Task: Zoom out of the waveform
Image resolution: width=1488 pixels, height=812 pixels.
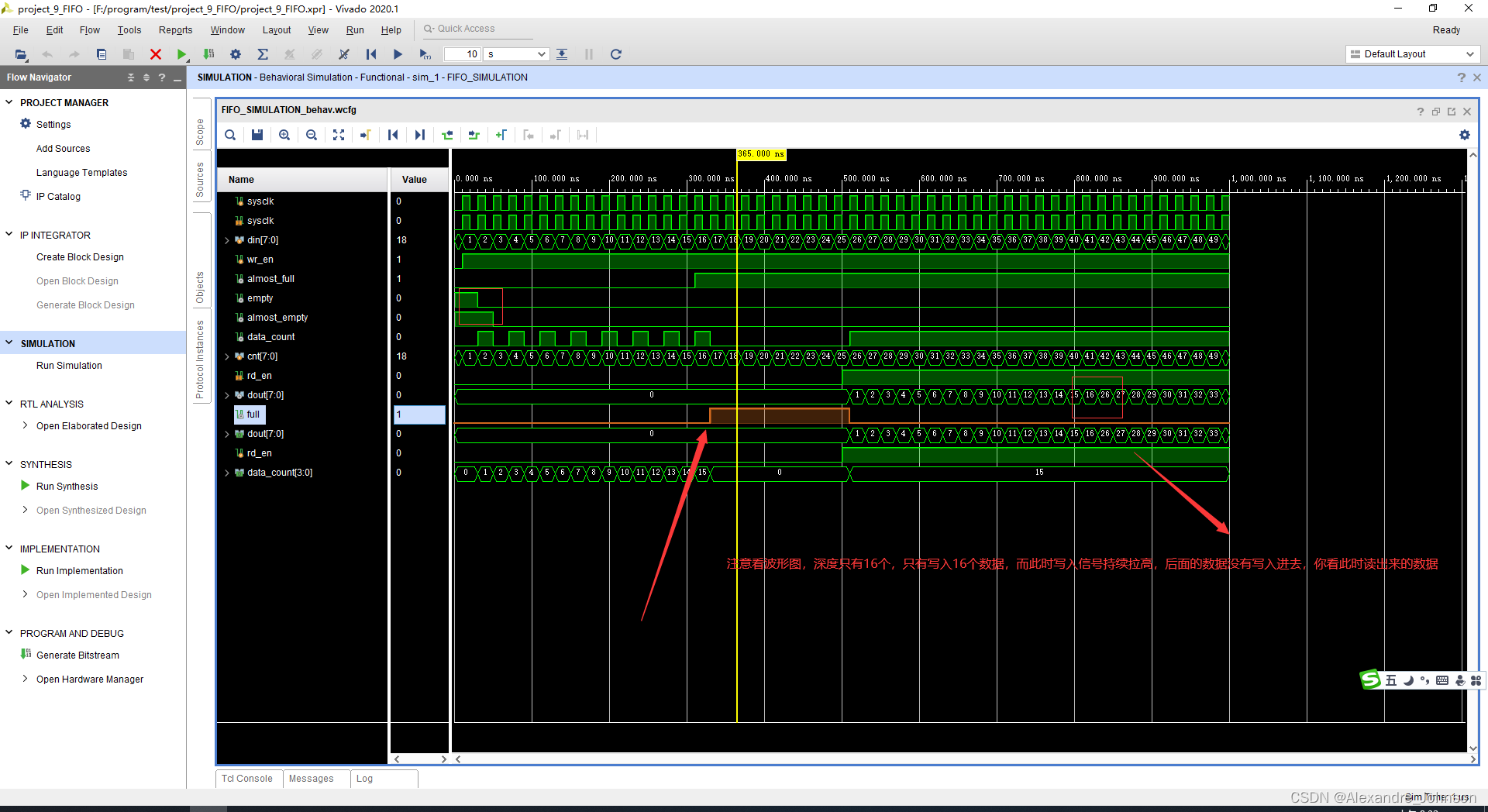Action: point(311,135)
